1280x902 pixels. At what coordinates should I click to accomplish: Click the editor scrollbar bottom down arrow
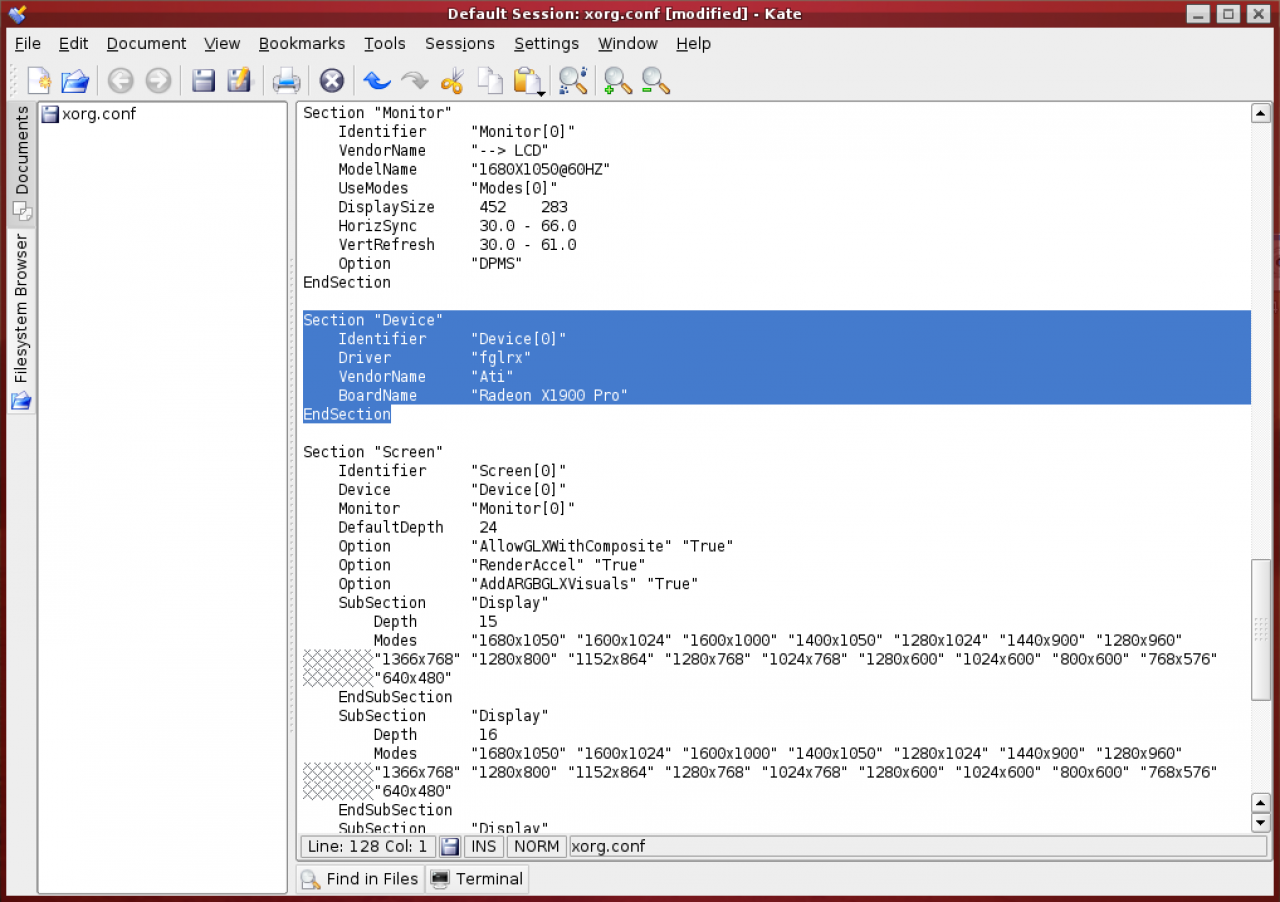[x=1261, y=822]
